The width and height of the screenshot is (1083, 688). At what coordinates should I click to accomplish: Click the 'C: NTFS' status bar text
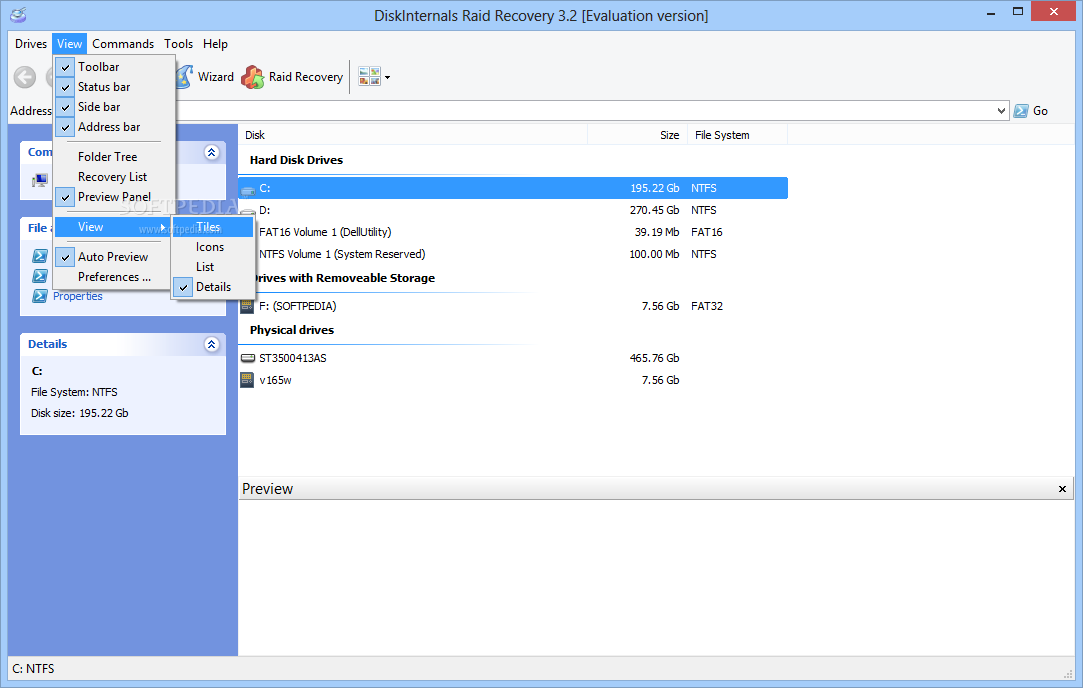(33, 669)
